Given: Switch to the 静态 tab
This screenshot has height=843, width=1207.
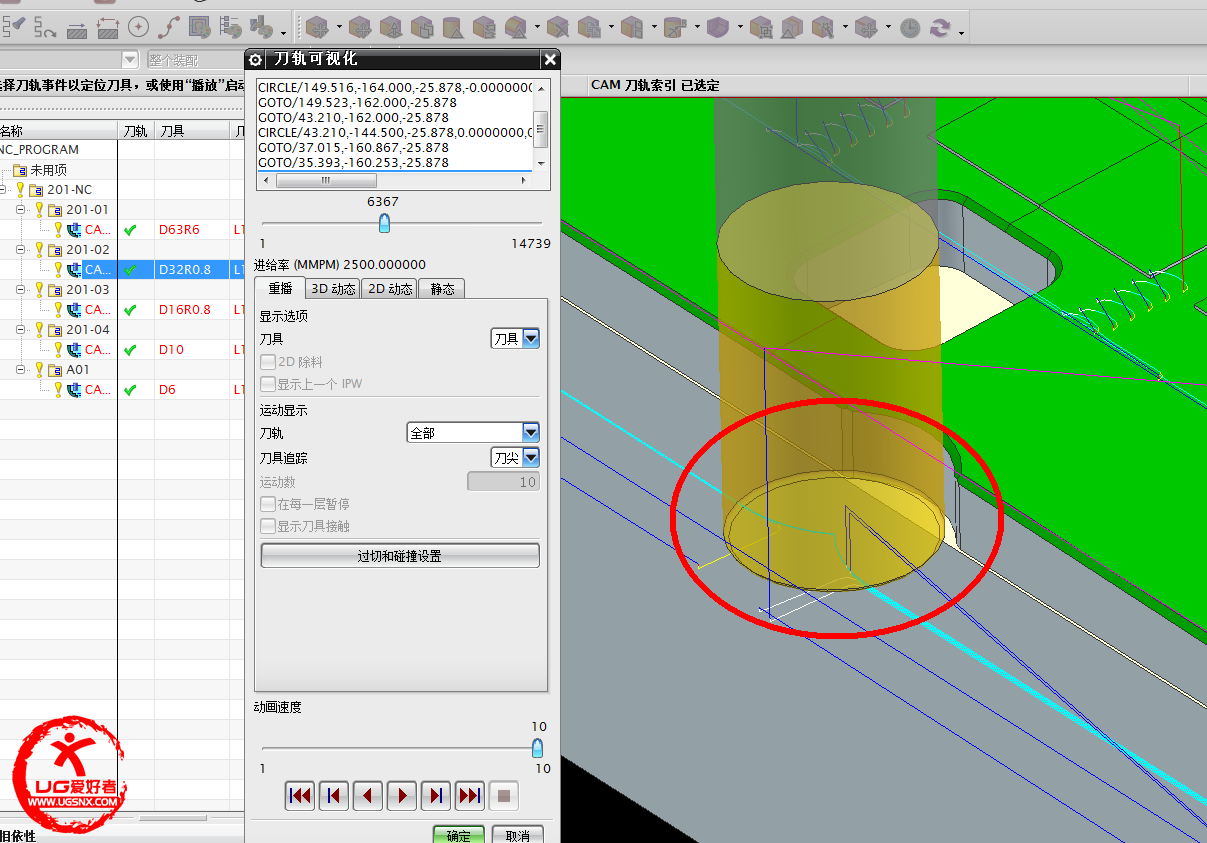Looking at the screenshot, I should click(x=442, y=289).
